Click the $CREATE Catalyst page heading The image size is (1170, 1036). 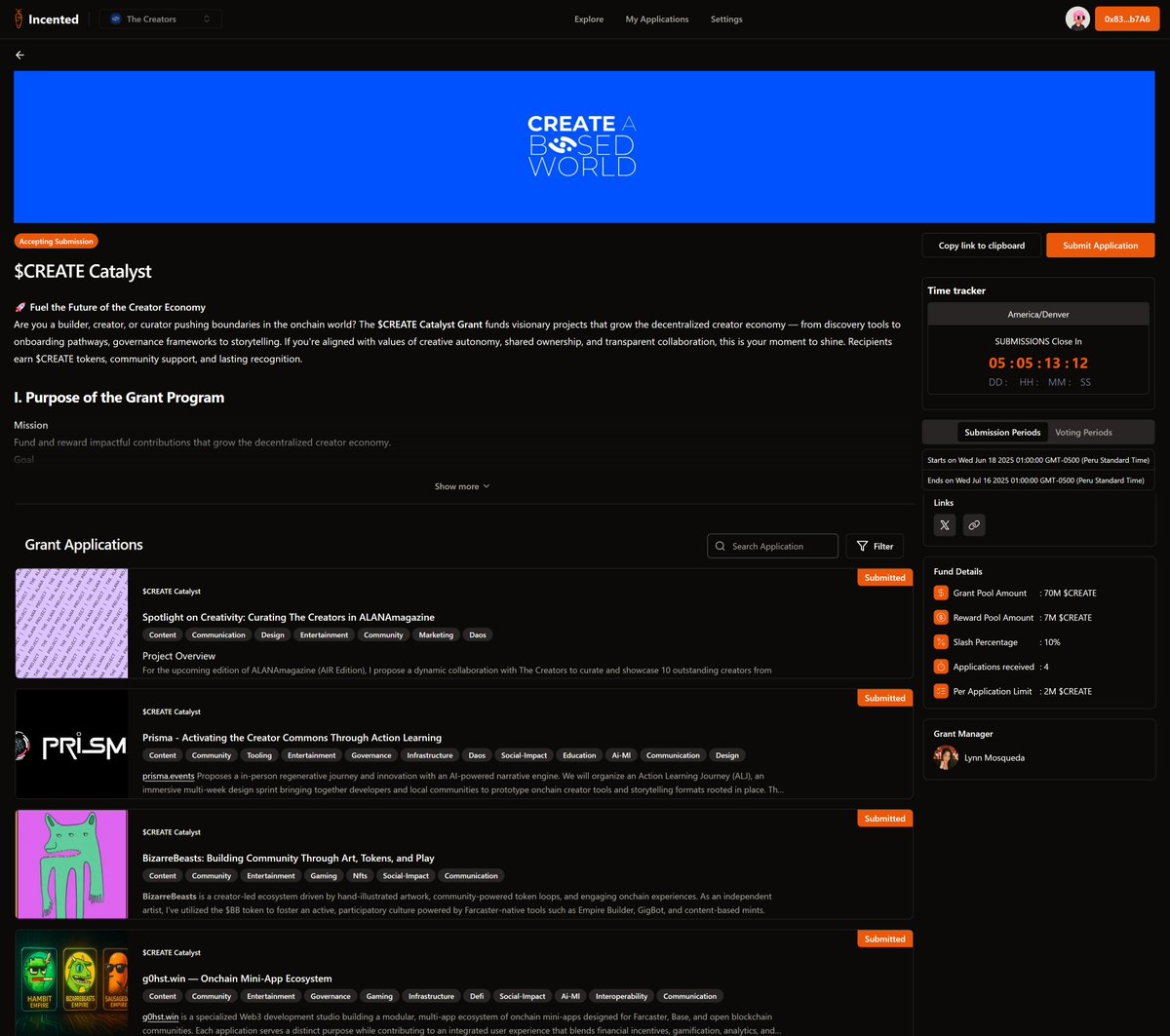coord(83,271)
